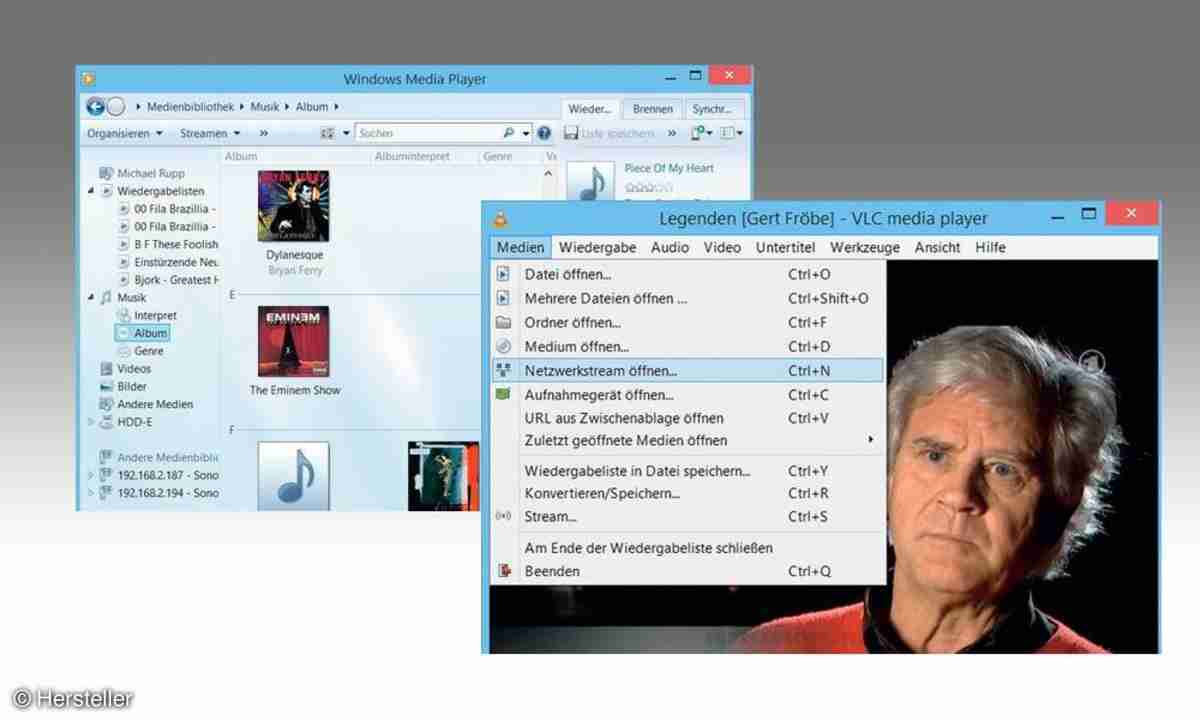Open the Organisieren dropdown
The image size is (1200, 720).
(x=125, y=133)
